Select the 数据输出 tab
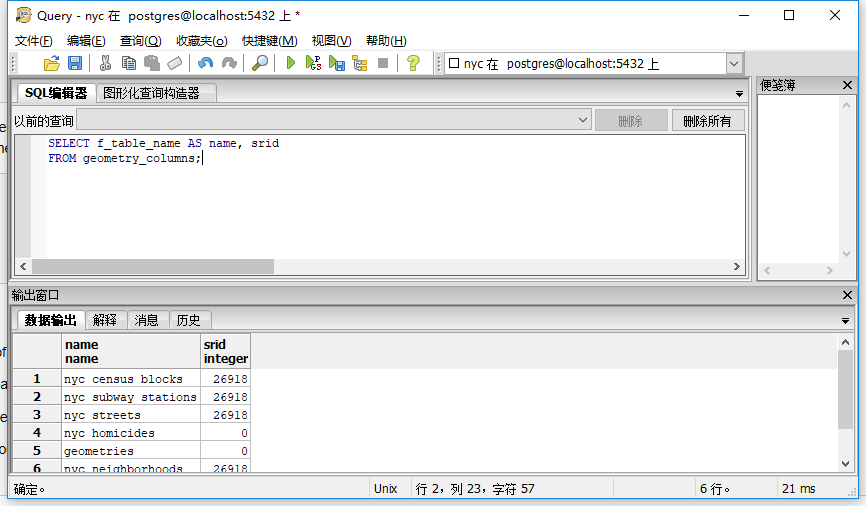The height and width of the screenshot is (506, 866). click(50, 320)
